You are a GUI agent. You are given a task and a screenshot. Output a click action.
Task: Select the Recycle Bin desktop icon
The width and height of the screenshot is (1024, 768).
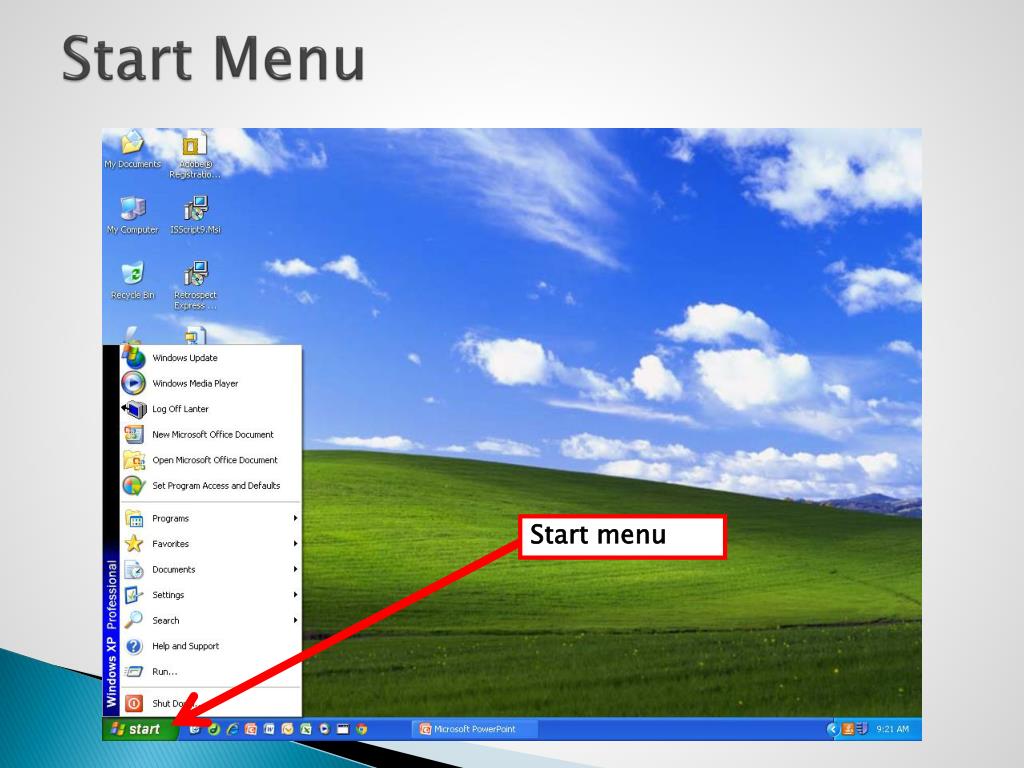[133, 280]
